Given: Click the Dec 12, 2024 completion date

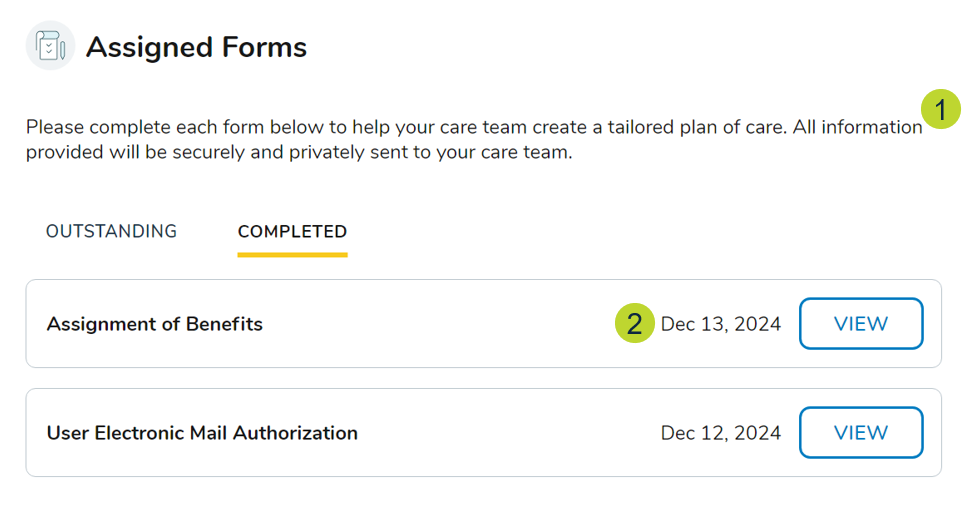Looking at the screenshot, I should (721, 433).
